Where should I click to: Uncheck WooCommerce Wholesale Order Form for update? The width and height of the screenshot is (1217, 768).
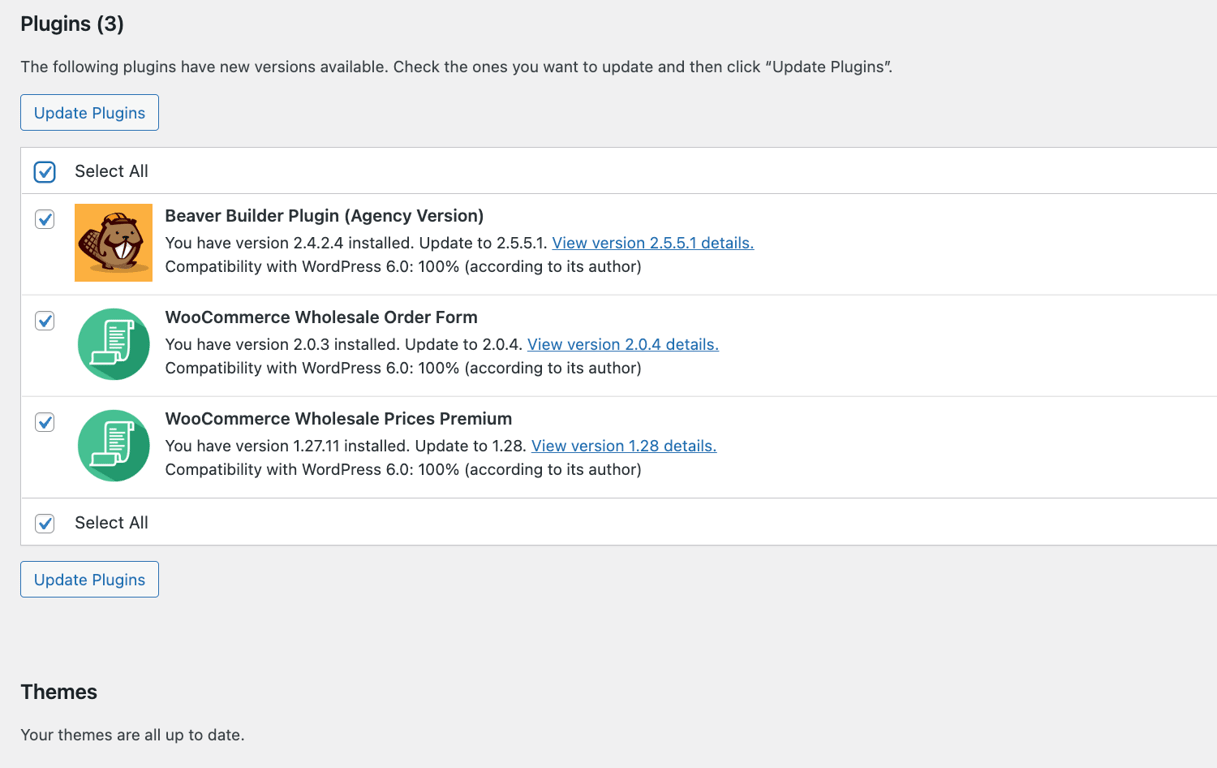[44, 320]
